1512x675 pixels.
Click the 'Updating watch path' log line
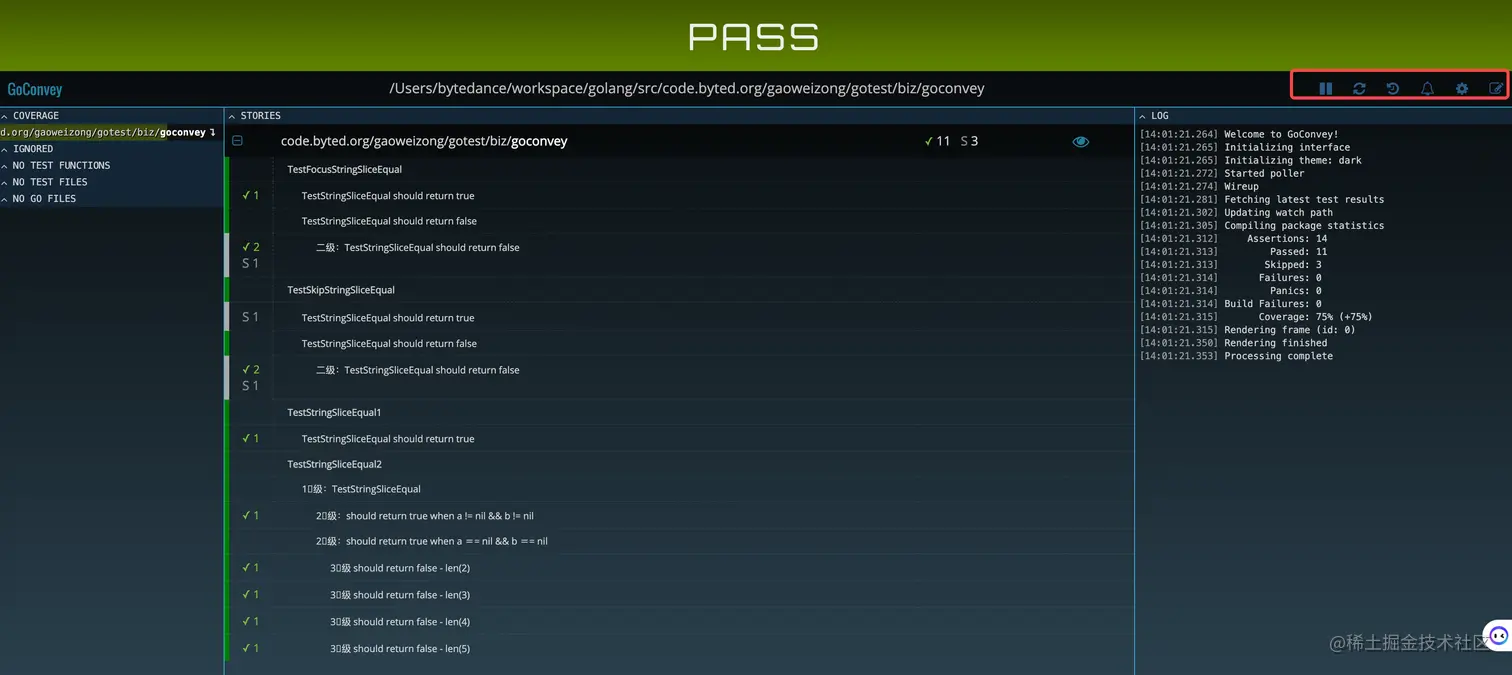1236,213
